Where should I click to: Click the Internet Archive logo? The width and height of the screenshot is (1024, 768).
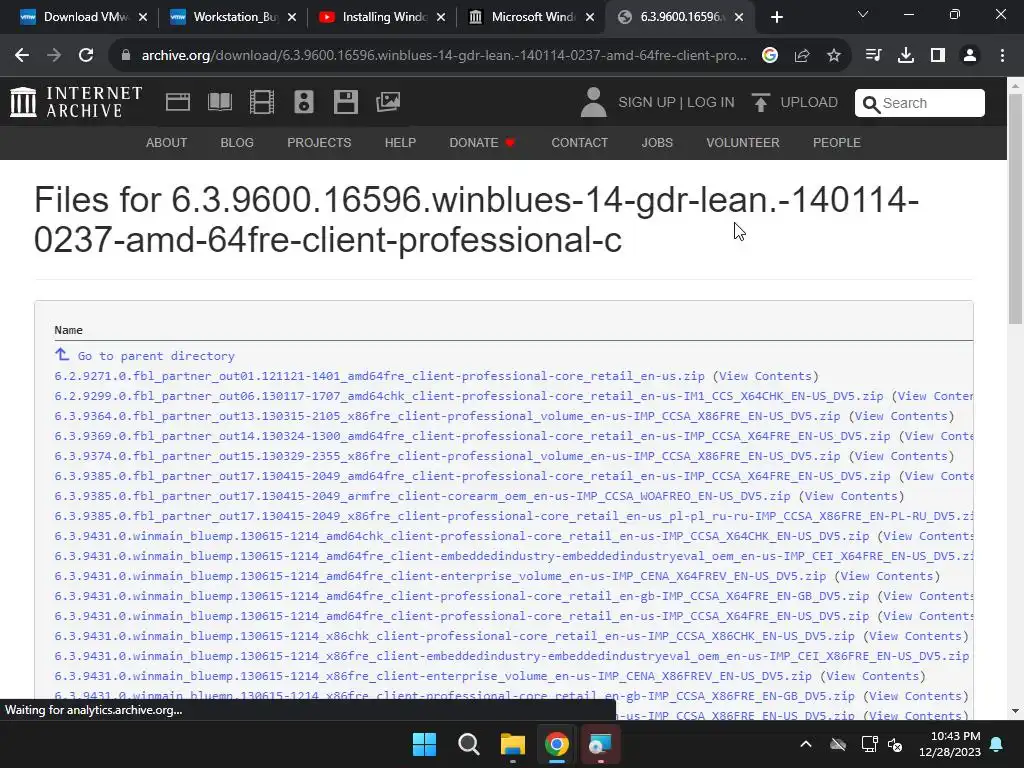click(76, 102)
